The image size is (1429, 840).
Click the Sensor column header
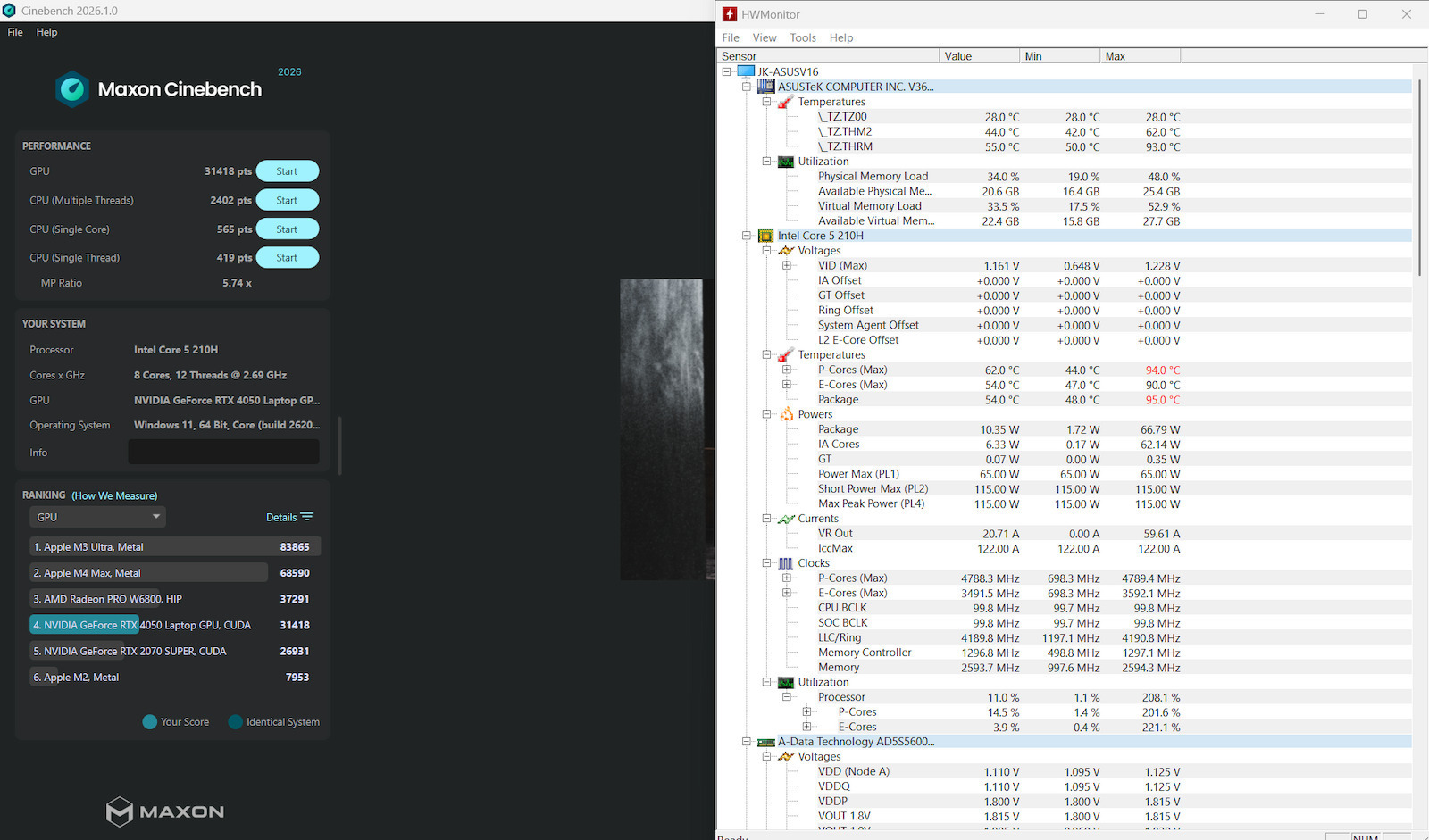[829, 56]
